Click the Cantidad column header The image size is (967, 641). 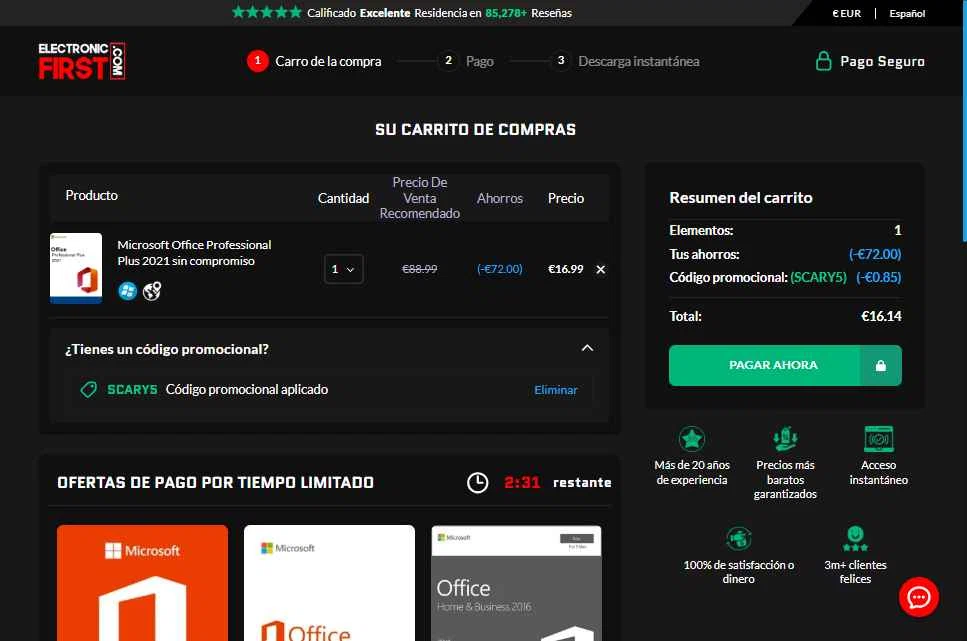(344, 198)
